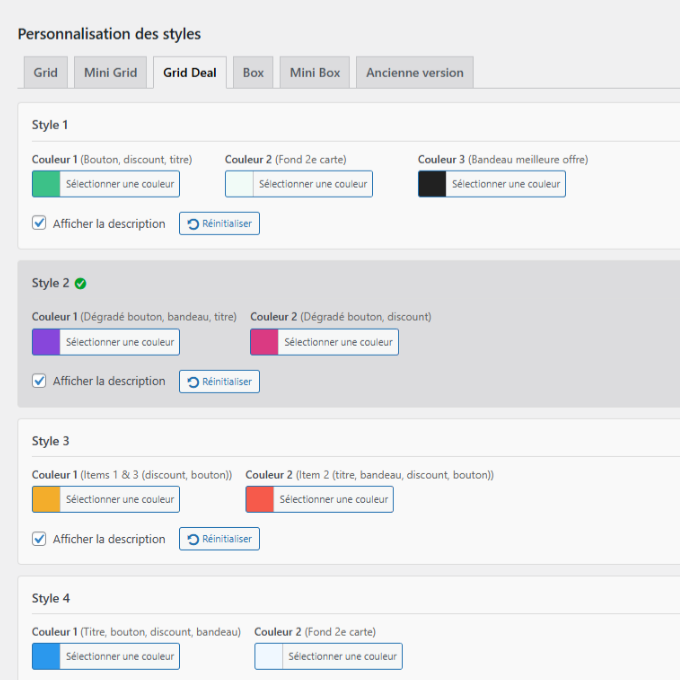Reset Style 1 with Réinitialiser button
680x680 pixels.
pyautogui.click(x=219, y=223)
